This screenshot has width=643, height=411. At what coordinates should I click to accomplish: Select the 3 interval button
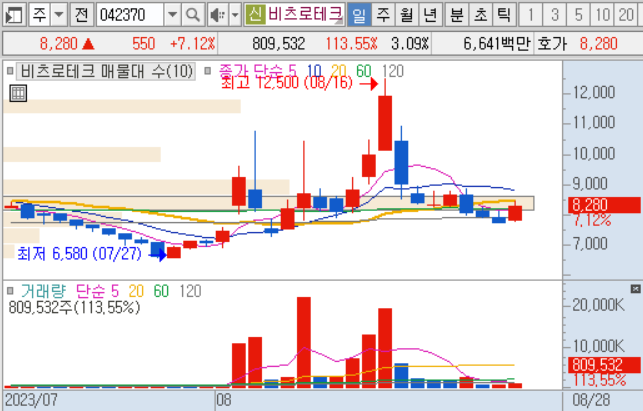click(554, 15)
